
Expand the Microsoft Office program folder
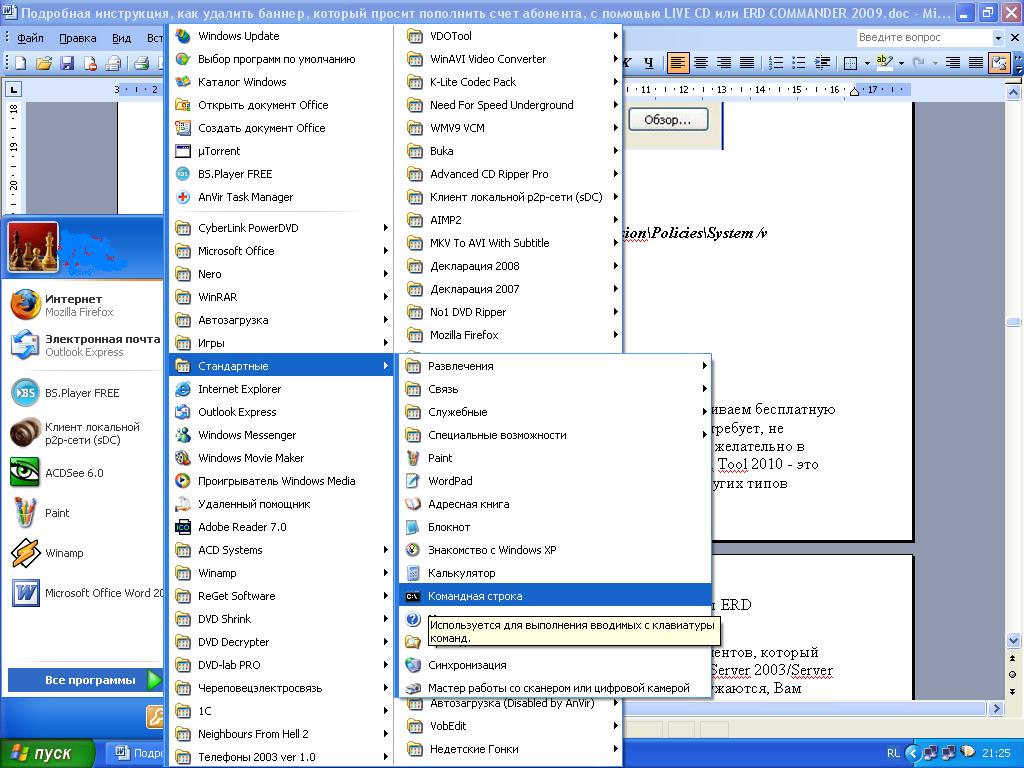tap(281, 251)
